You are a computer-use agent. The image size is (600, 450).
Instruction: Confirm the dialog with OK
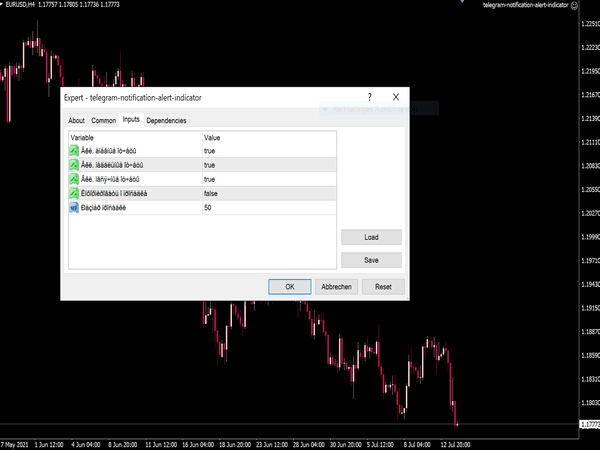[x=290, y=287]
